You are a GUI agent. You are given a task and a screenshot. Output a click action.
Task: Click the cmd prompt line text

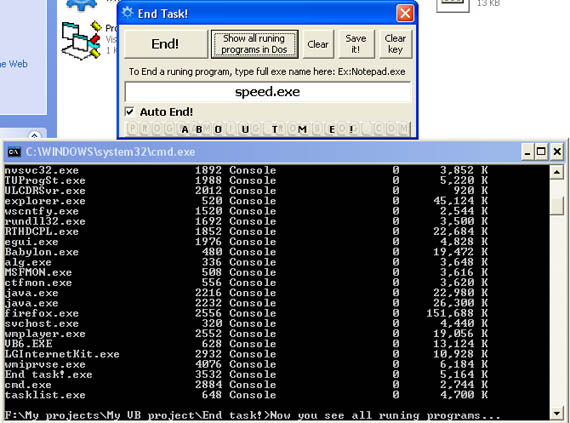[253, 415]
